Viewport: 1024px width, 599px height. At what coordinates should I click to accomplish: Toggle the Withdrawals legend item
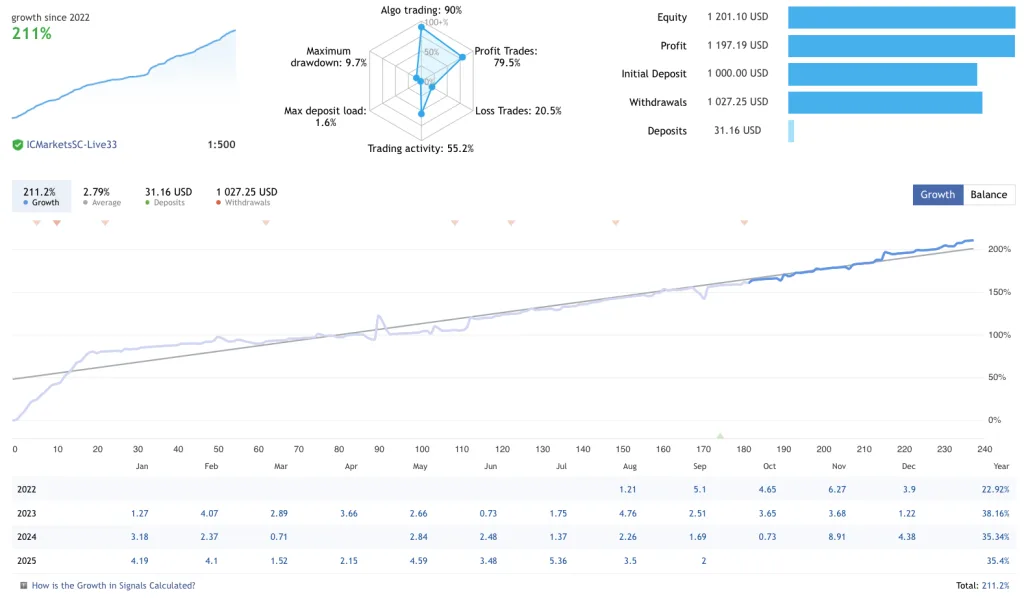tap(246, 196)
